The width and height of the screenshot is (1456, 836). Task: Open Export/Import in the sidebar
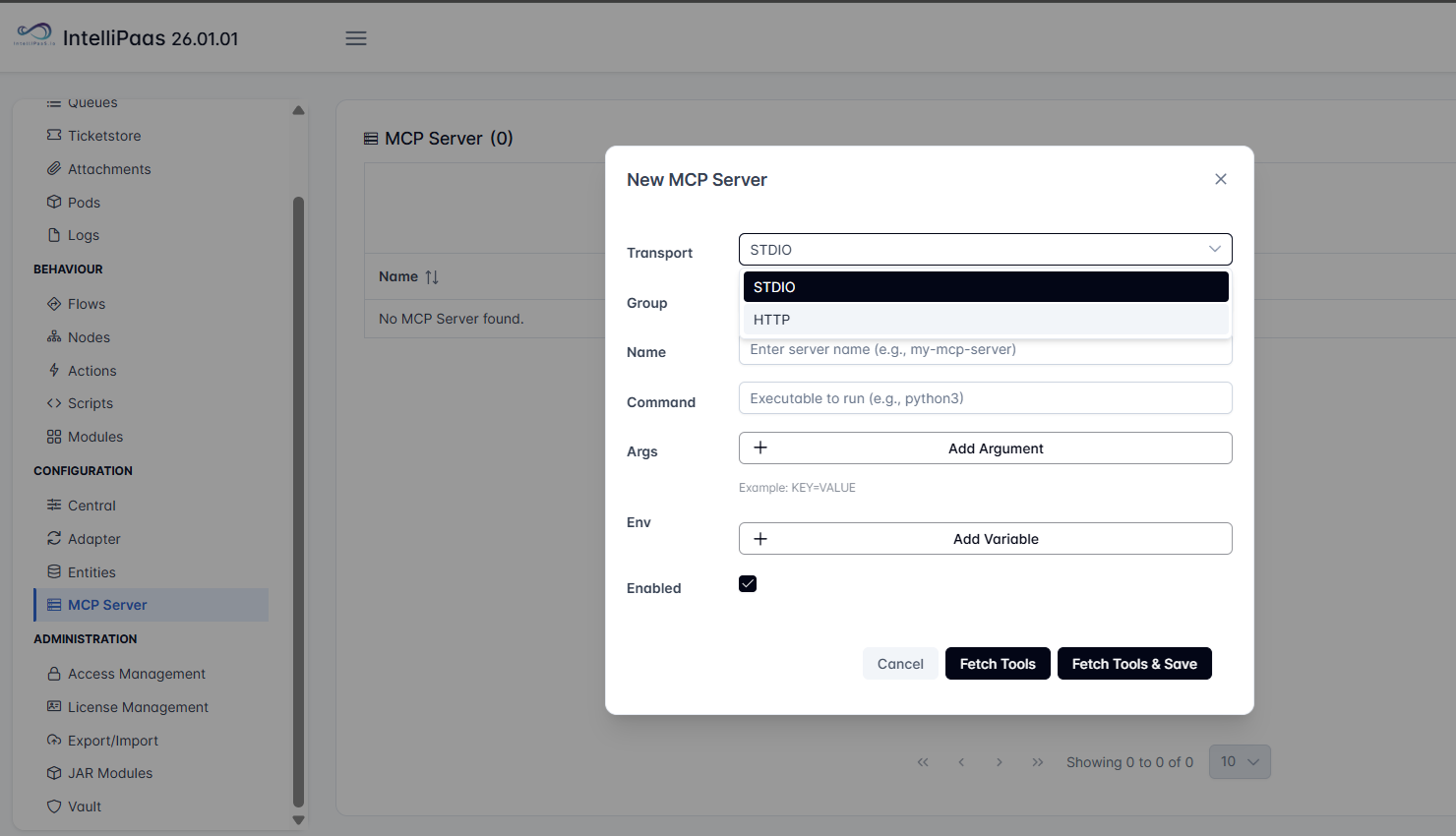pyautogui.click(x=113, y=741)
